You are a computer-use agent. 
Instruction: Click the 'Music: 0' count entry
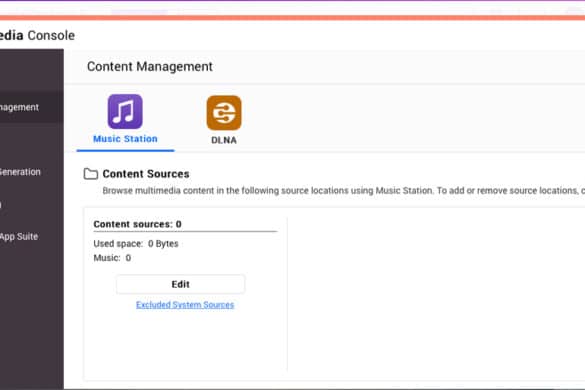pos(112,258)
